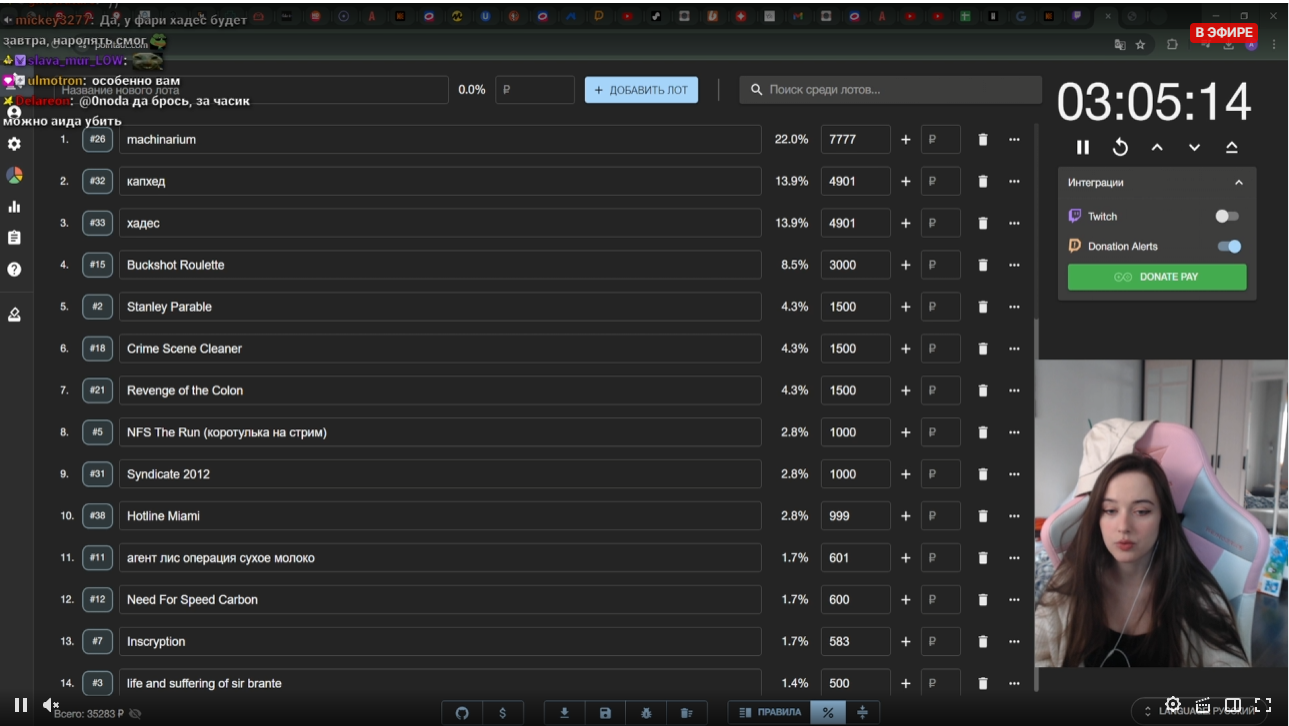Pause the auction countdown timer
1289x726 pixels.
pos(1083,148)
